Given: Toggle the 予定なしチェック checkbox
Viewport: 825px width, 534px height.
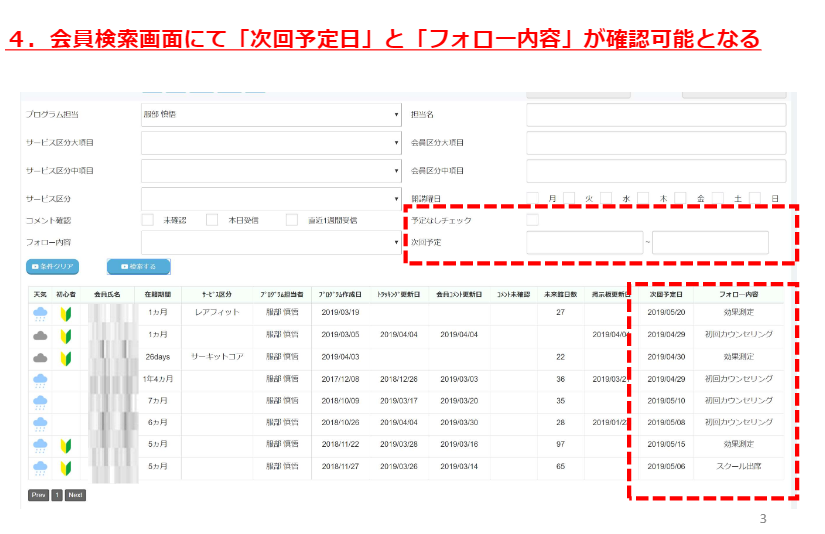Looking at the screenshot, I should click(532, 220).
